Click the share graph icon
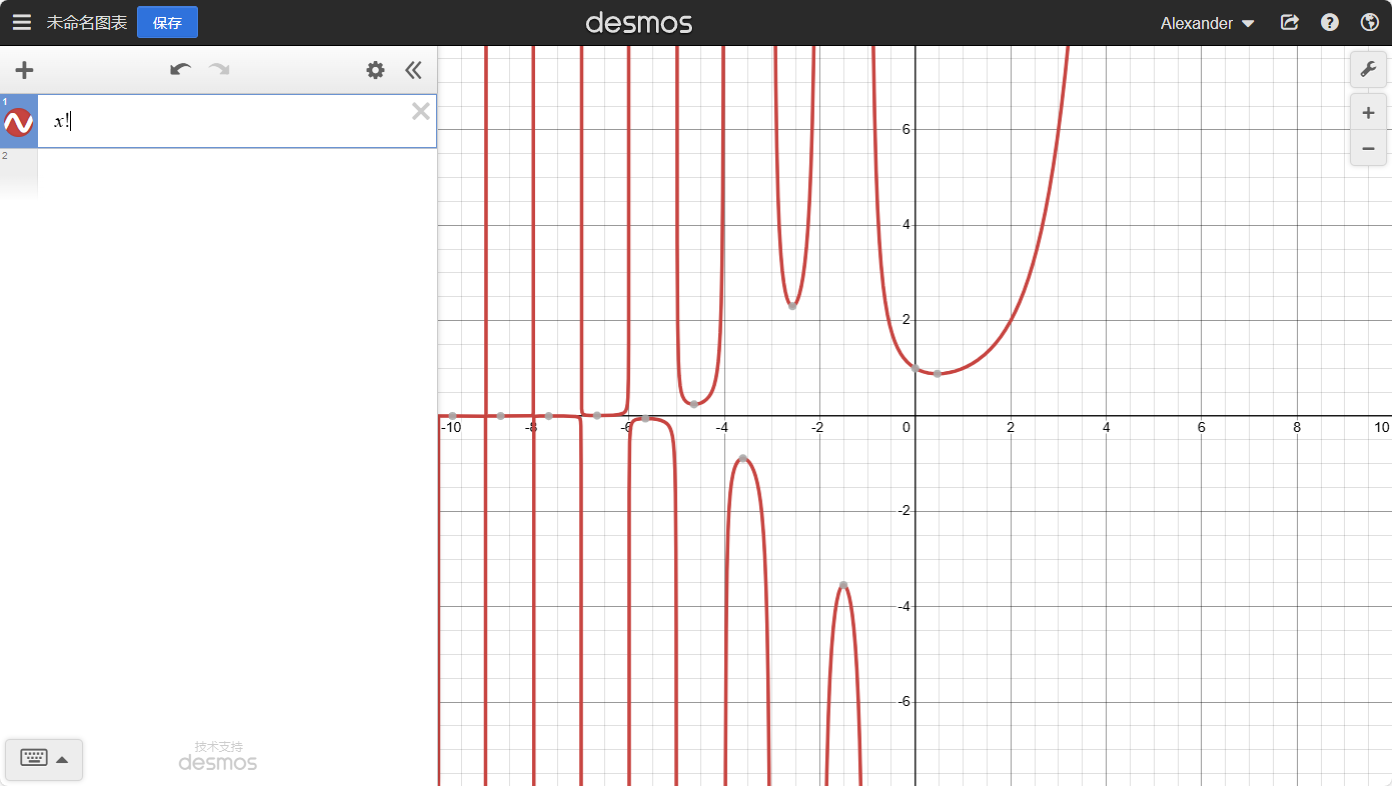The height and width of the screenshot is (786, 1392). 1290,22
